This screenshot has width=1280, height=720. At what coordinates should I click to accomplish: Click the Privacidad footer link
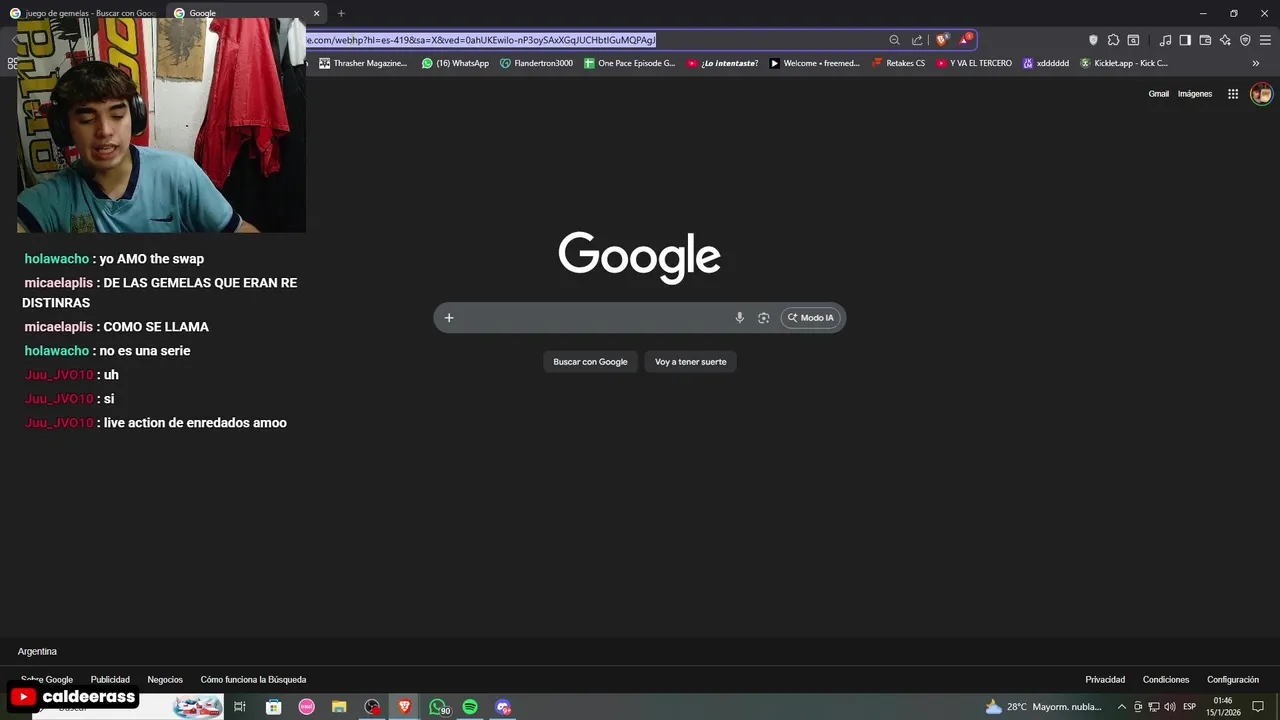point(1105,680)
